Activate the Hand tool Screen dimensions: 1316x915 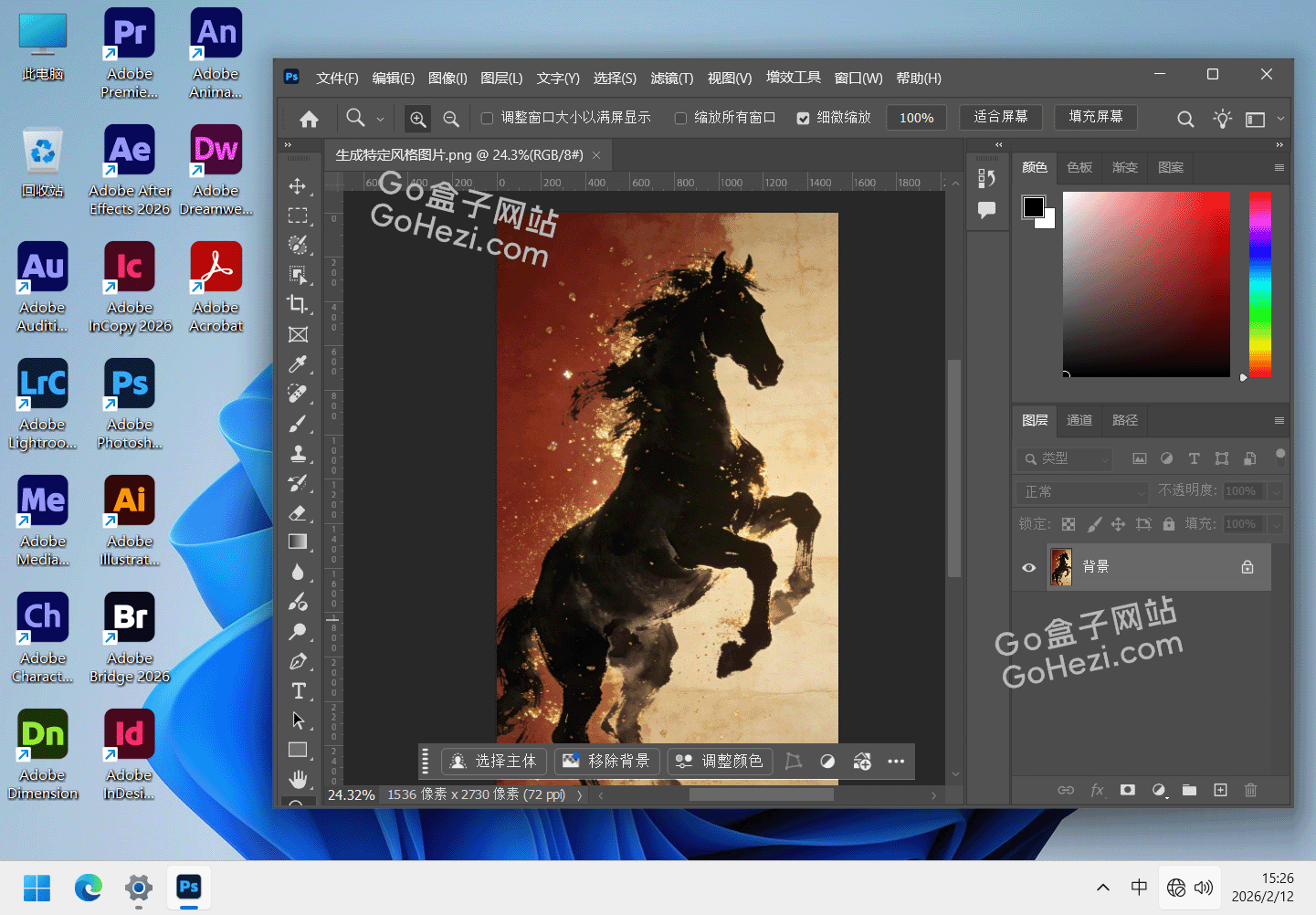coord(298,779)
